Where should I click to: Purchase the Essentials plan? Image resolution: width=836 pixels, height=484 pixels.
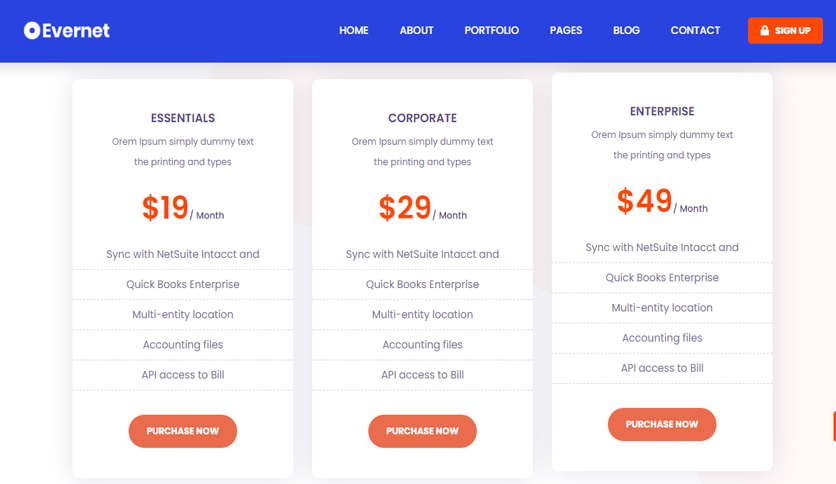183,431
